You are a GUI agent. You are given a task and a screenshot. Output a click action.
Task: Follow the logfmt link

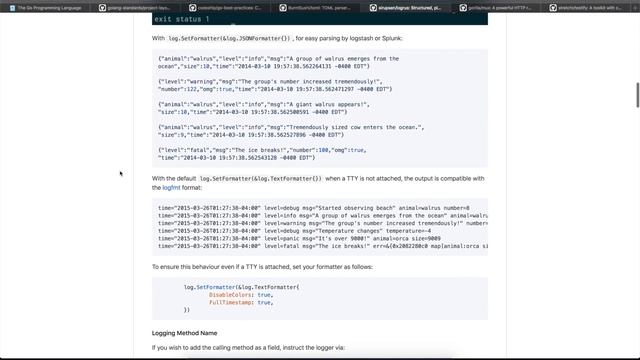(171, 188)
